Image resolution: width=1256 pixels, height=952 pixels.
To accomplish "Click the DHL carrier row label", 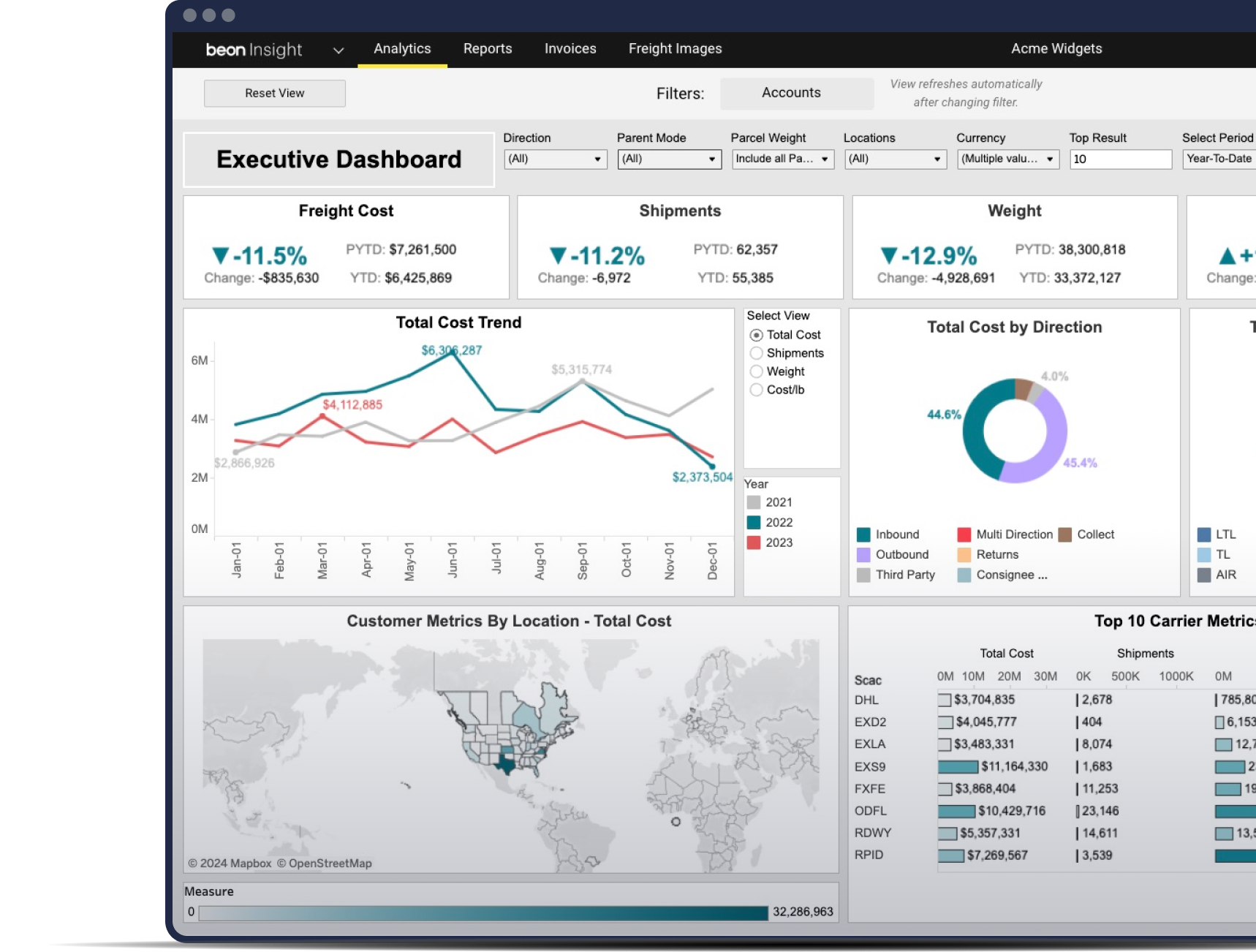I will click(866, 700).
